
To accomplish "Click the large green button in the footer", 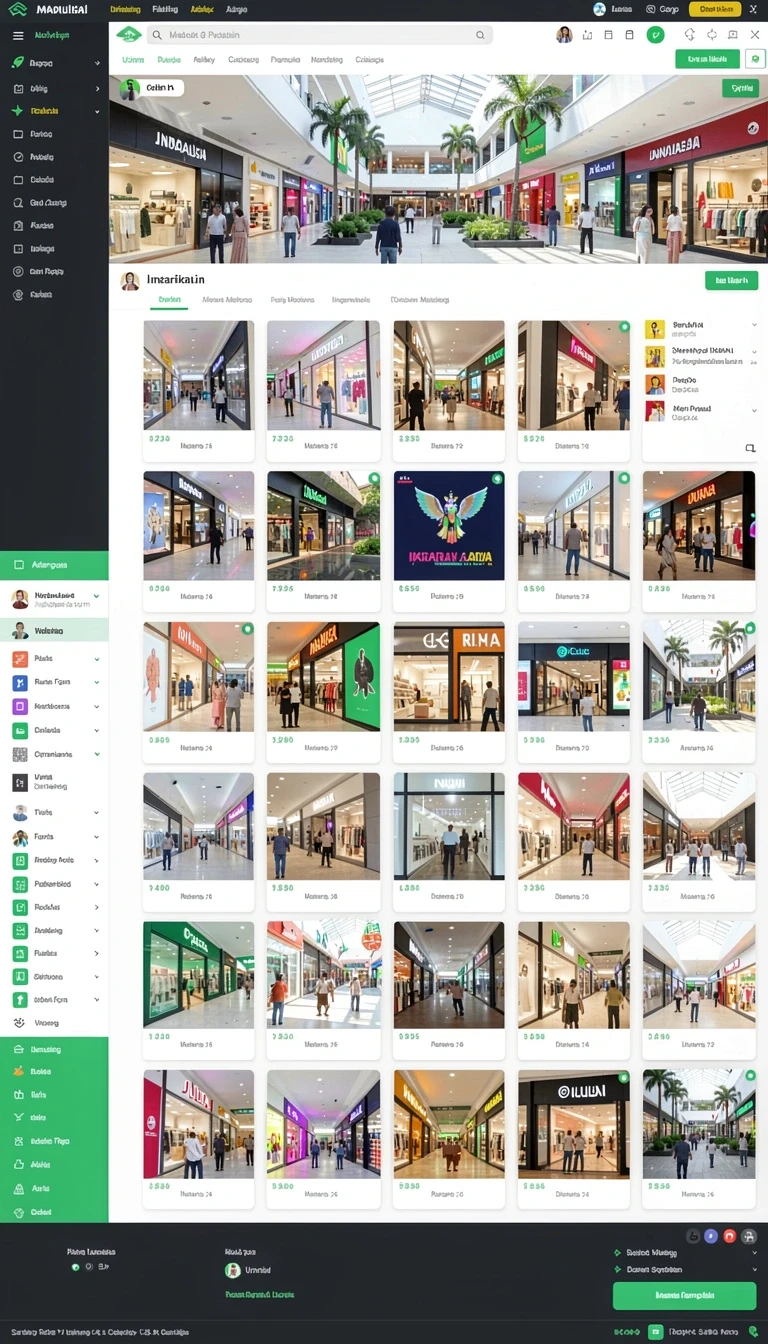I will click(684, 1296).
